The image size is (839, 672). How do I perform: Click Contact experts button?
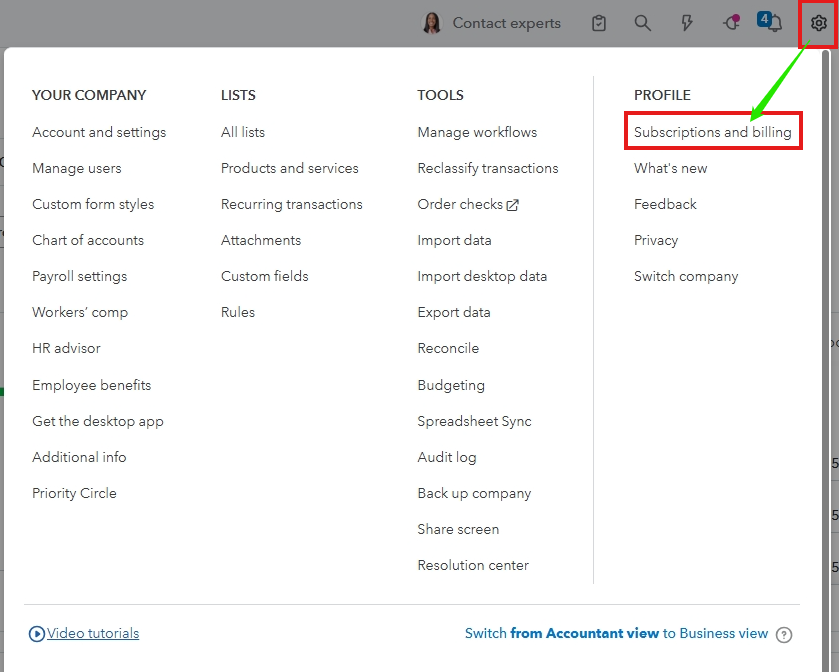click(506, 23)
